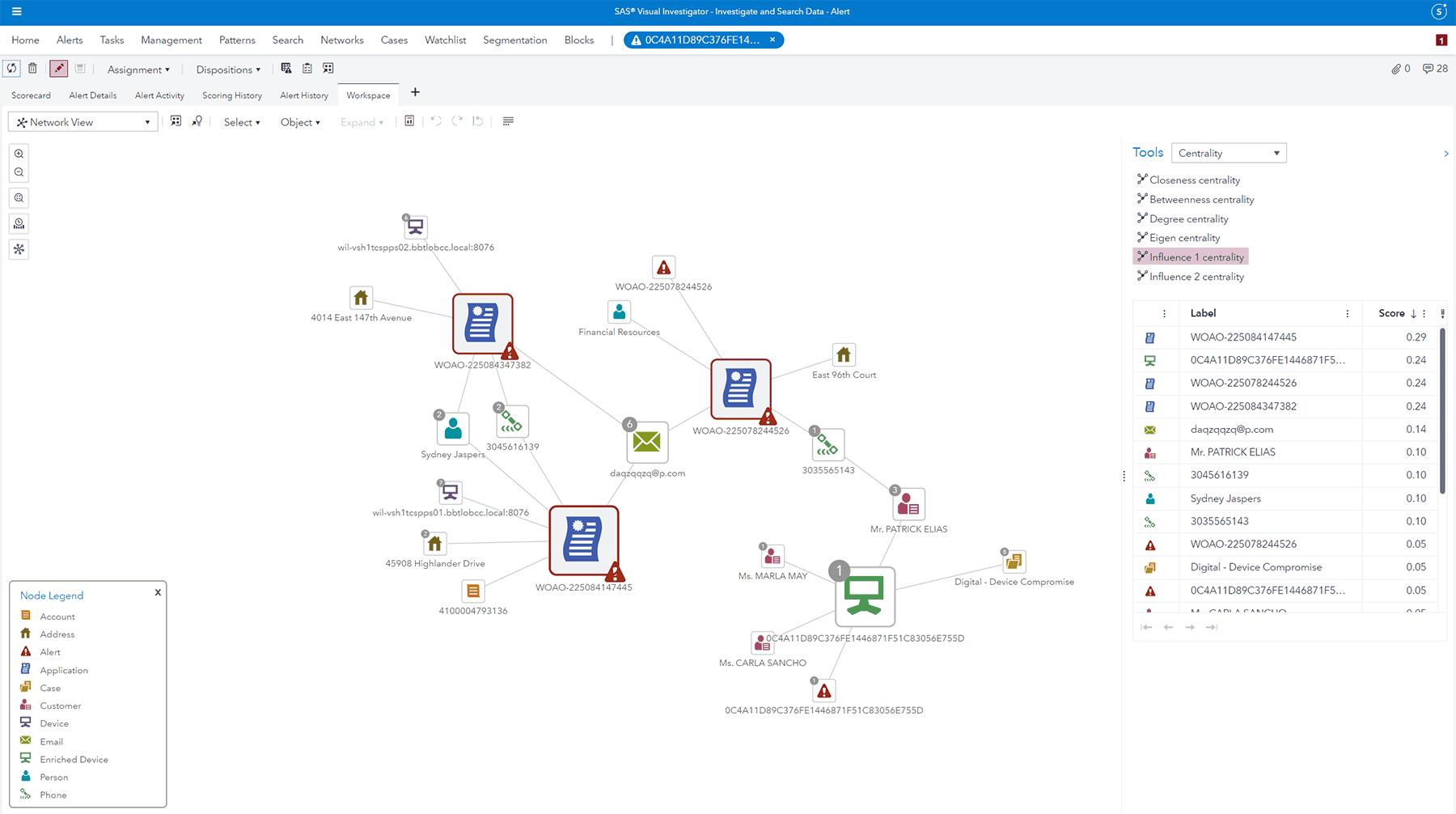Image resolution: width=1456 pixels, height=814 pixels.
Task: Switch to the Scoring History tab
Action: coord(232,95)
